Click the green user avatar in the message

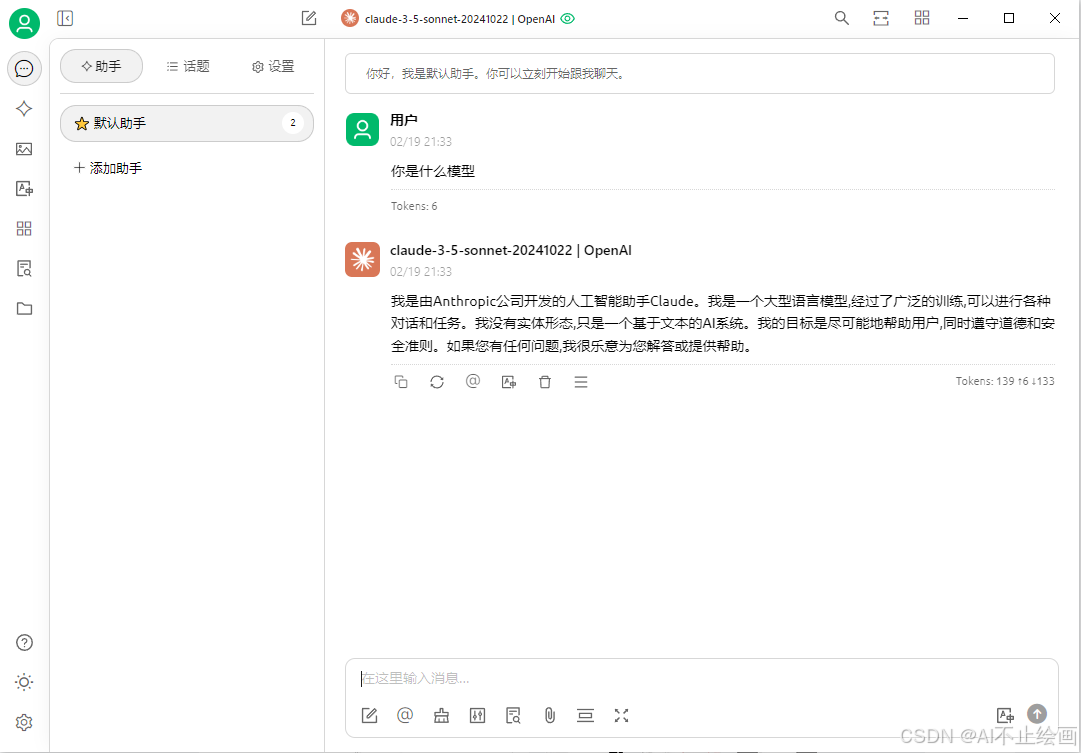click(x=362, y=129)
